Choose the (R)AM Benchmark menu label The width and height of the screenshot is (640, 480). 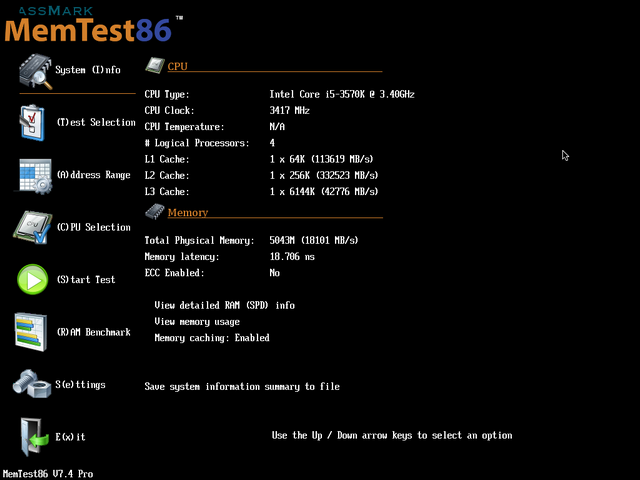(93, 332)
